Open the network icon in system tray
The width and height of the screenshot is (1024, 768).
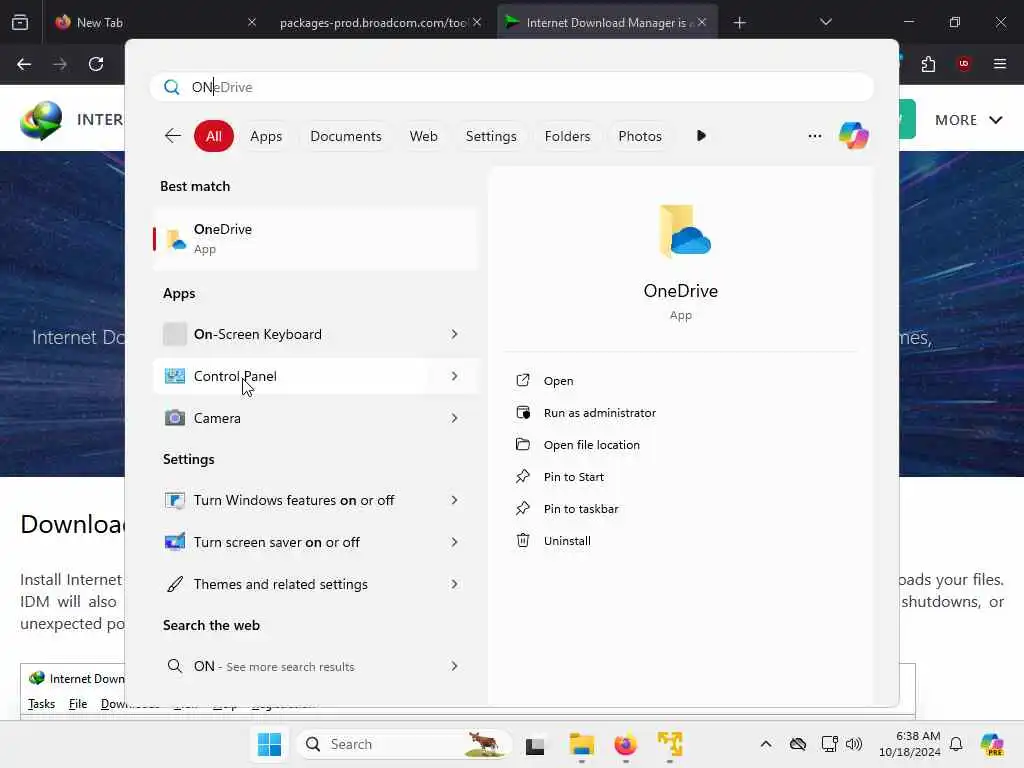[x=829, y=744]
